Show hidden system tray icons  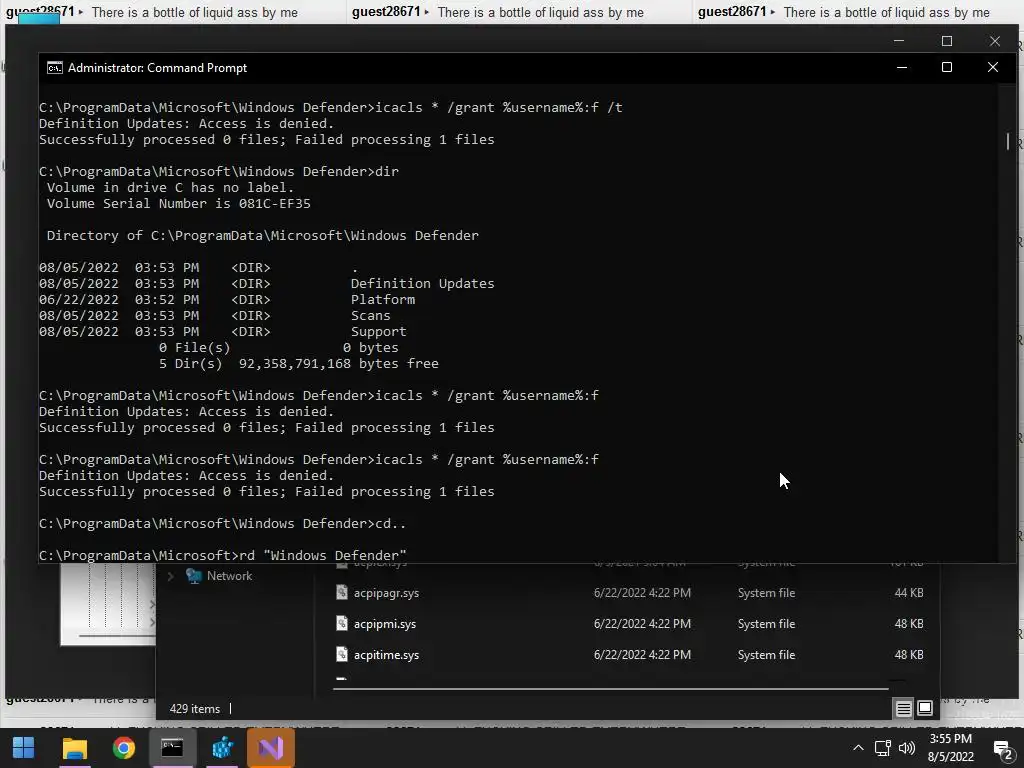858,748
